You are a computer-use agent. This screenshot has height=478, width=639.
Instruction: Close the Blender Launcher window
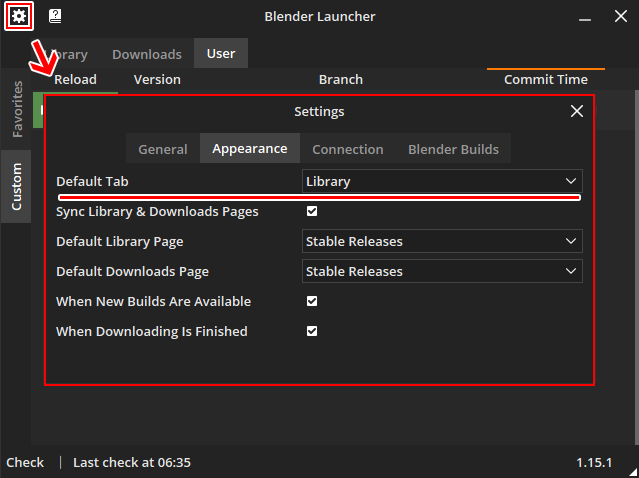(x=621, y=16)
